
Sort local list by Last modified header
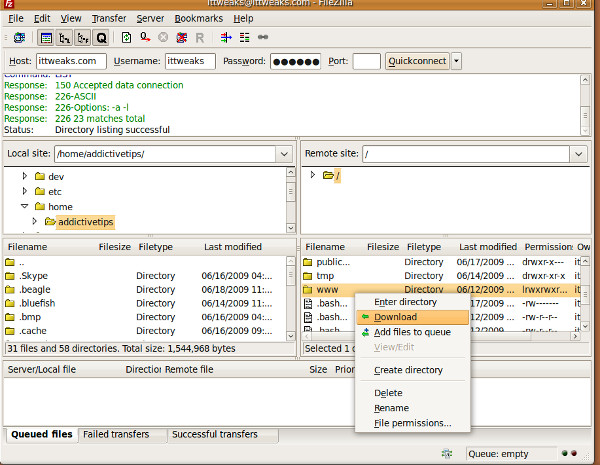[233, 247]
